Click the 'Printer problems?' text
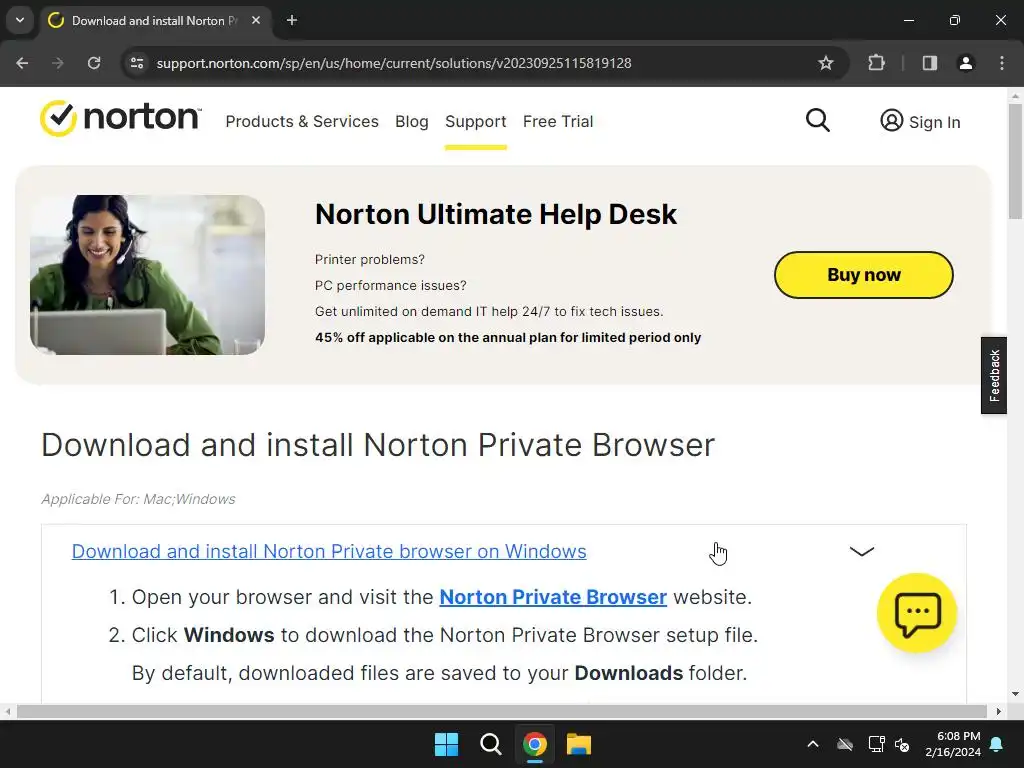This screenshot has width=1024, height=768. point(370,259)
